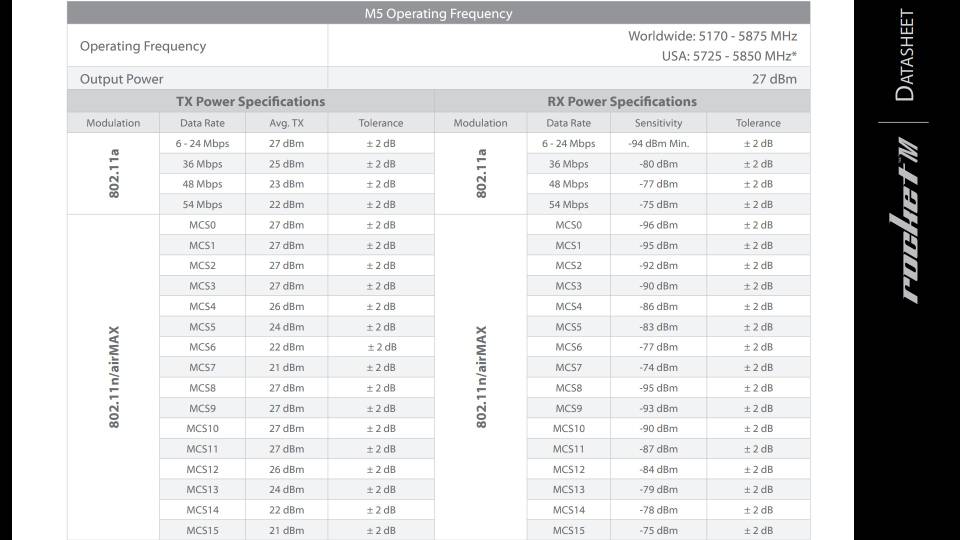Click the "23 dBm" Avg. TX cell
Screen dimensions: 960x540
click(x=287, y=184)
